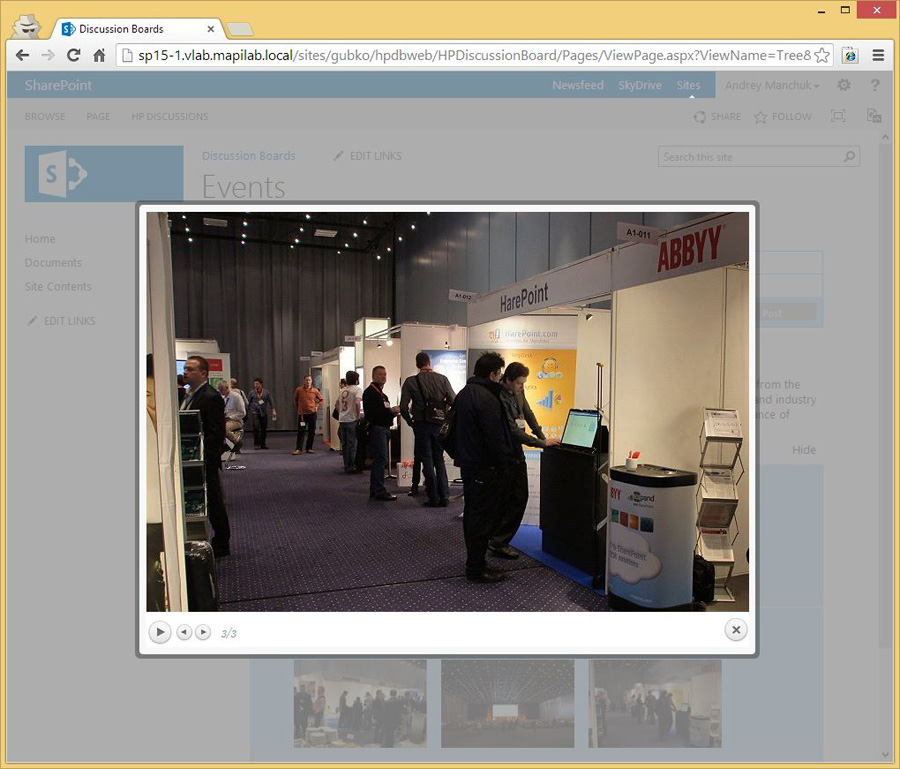Click the SharePoint site logo

tap(104, 174)
